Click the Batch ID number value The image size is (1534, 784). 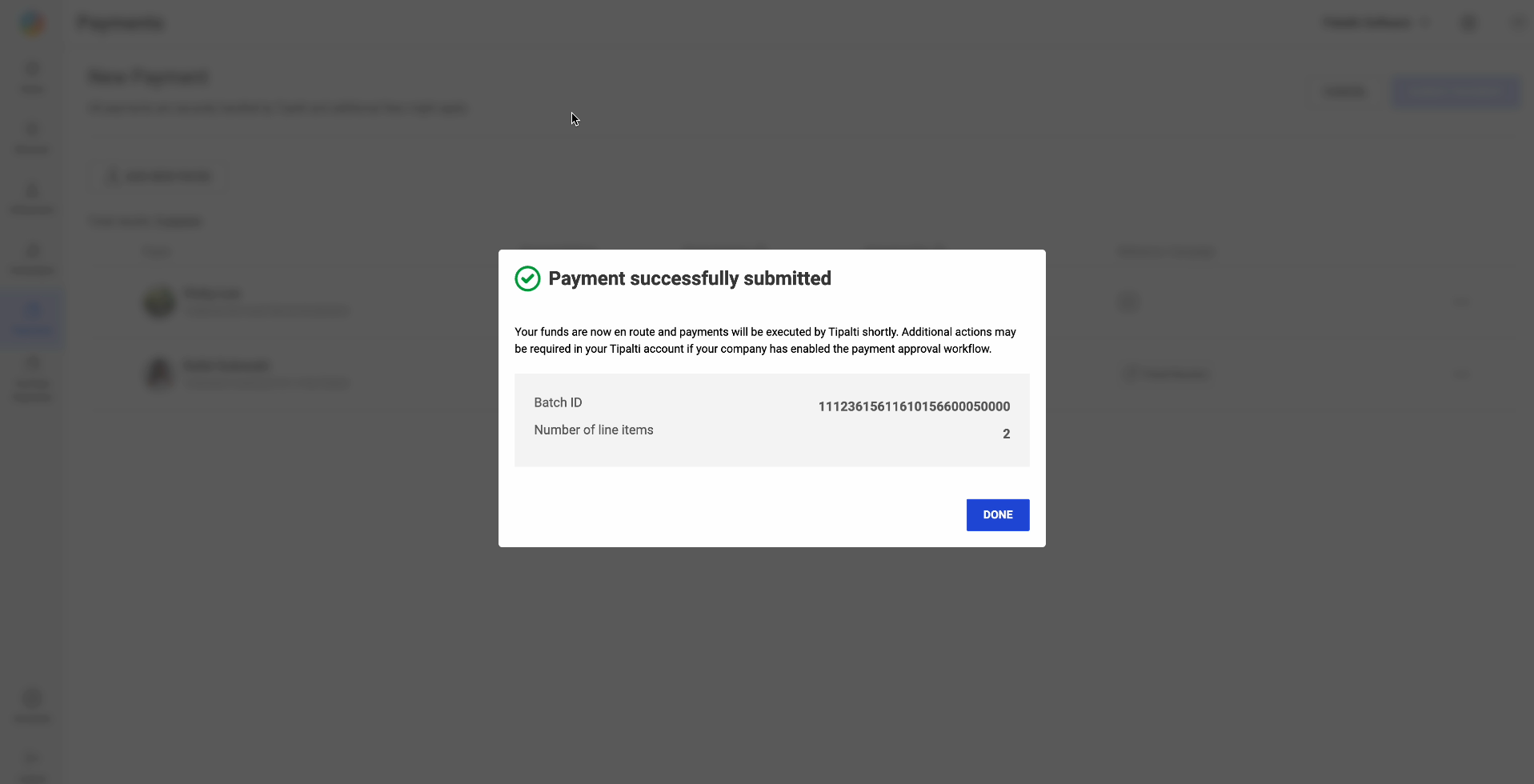(913, 406)
